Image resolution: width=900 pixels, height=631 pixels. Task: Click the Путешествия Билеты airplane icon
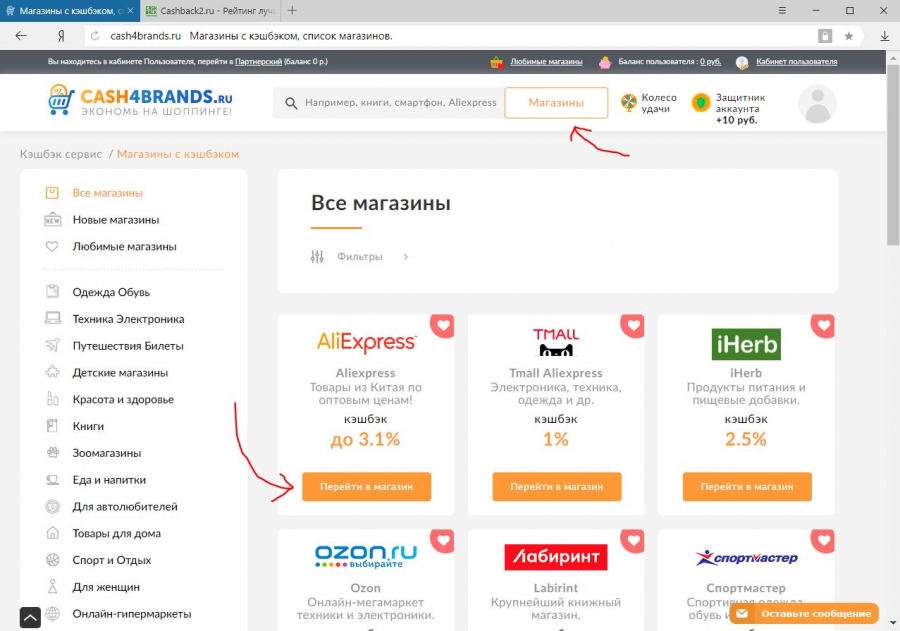(x=52, y=345)
